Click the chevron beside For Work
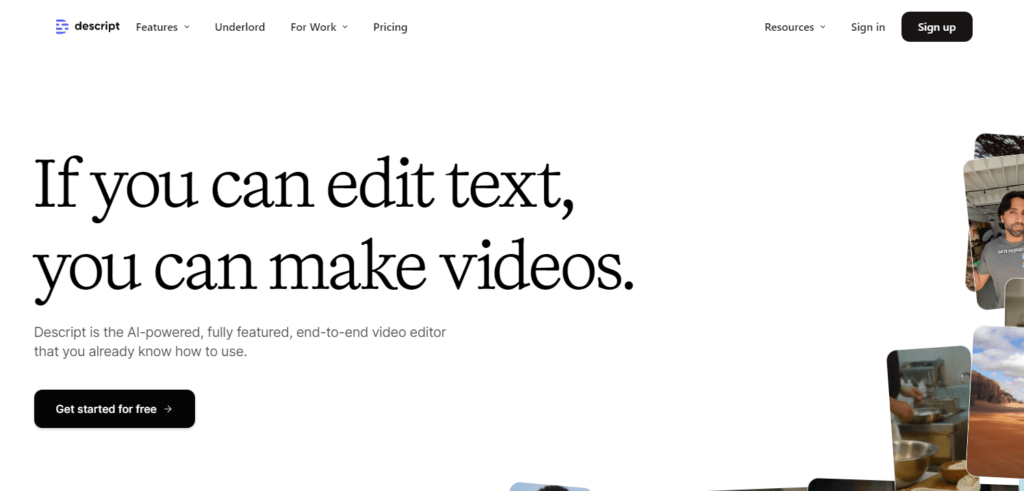 coord(345,27)
